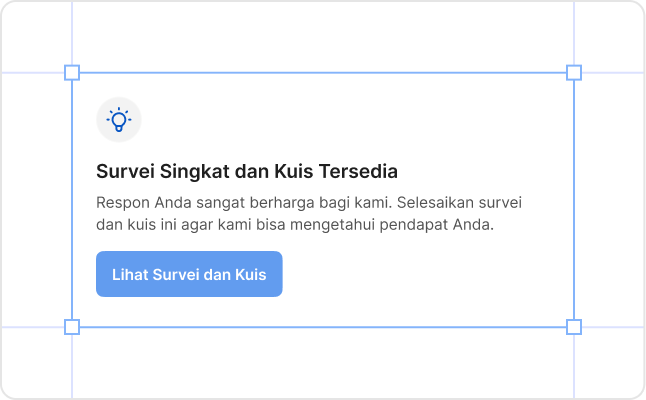Click the lightbulb icon in the card
Image resolution: width=646 pixels, height=400 pixels.
tap(119, 120)
